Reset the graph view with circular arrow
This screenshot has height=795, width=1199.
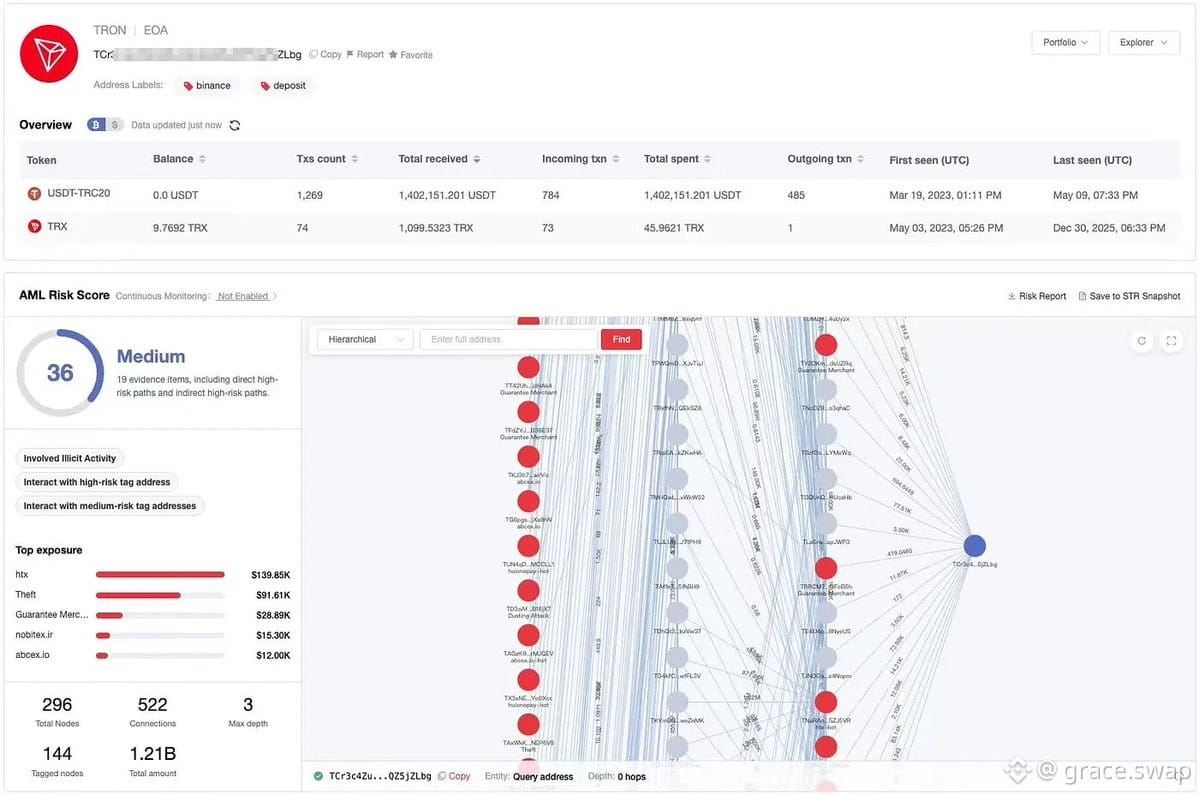click(1142, 341)
